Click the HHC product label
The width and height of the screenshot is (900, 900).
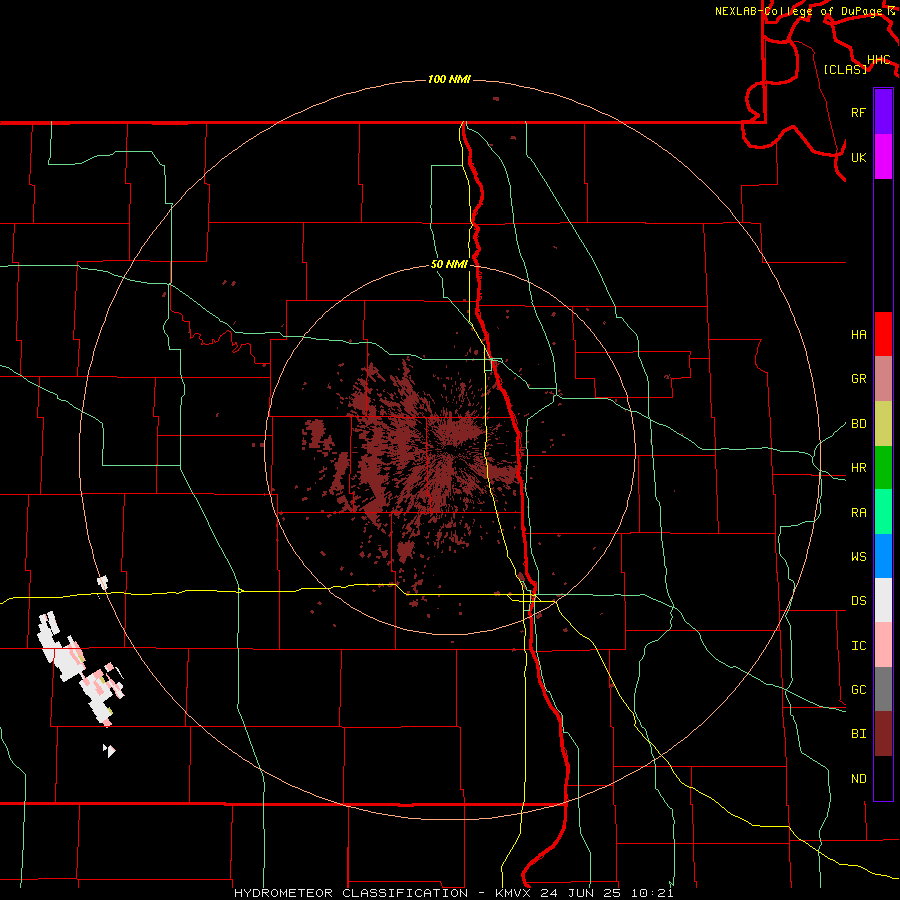pyautogui.click(x=878, y=60)
